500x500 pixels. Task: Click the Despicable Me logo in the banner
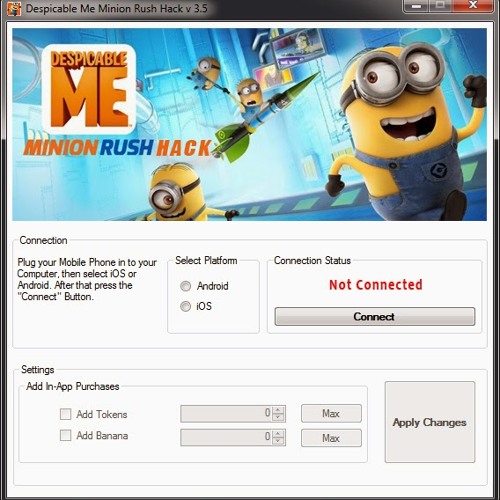click(89, 89)
